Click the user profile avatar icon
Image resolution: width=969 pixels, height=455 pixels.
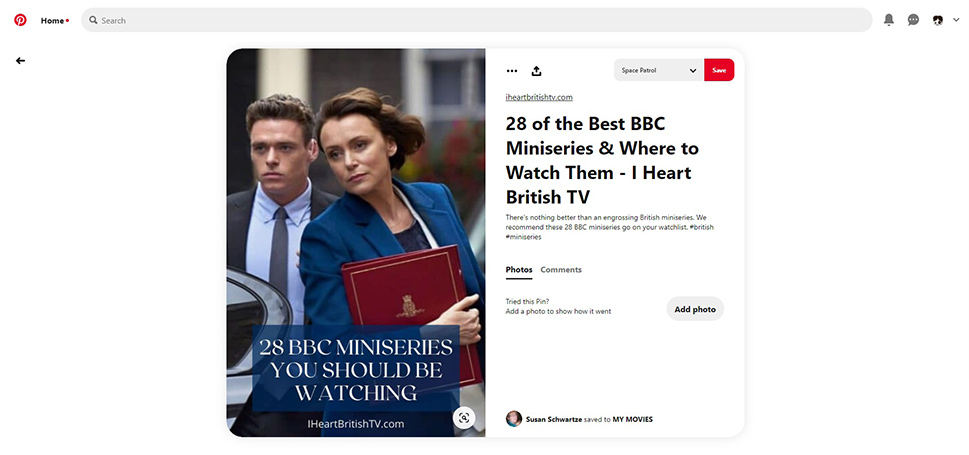pos(938,20)
